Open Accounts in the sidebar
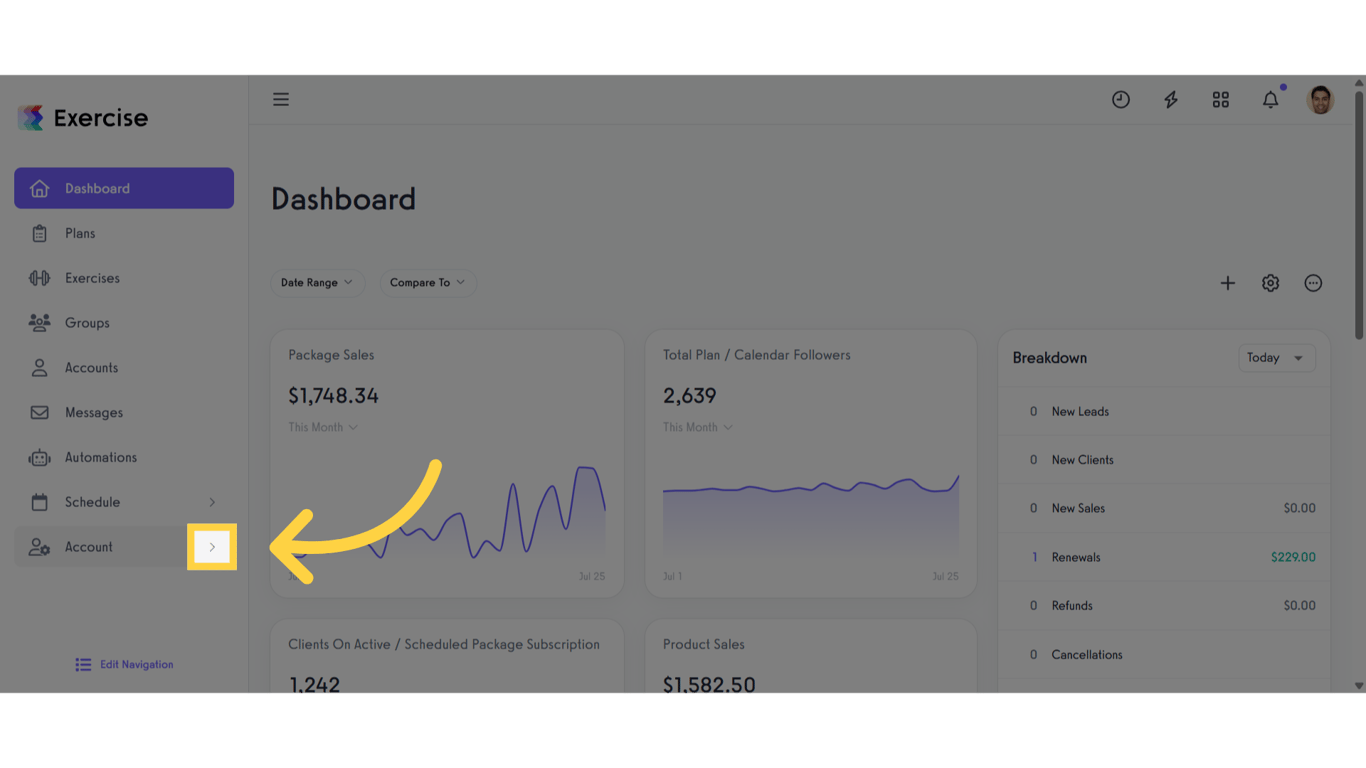Screen dimensions: 1366x768 click(x=124, y=368)
